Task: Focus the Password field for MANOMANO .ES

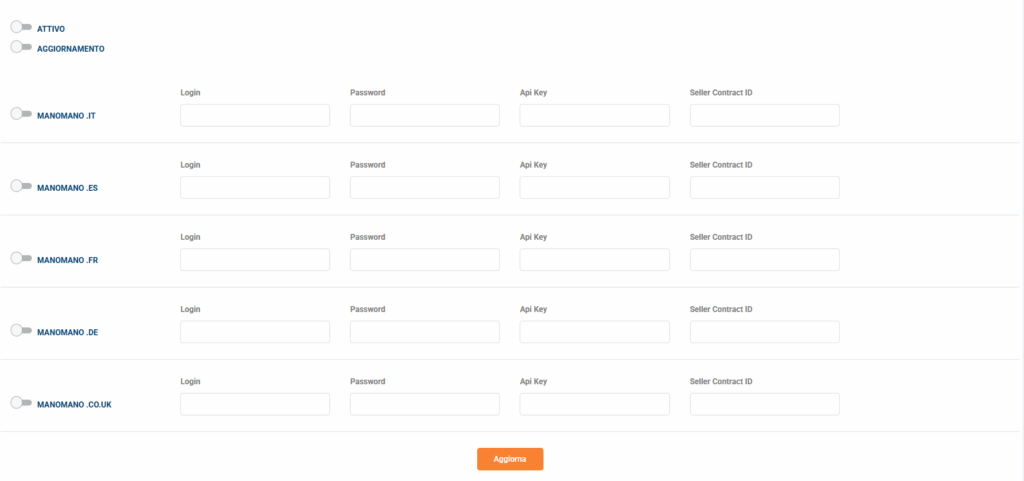Action: tap(425, 187)
